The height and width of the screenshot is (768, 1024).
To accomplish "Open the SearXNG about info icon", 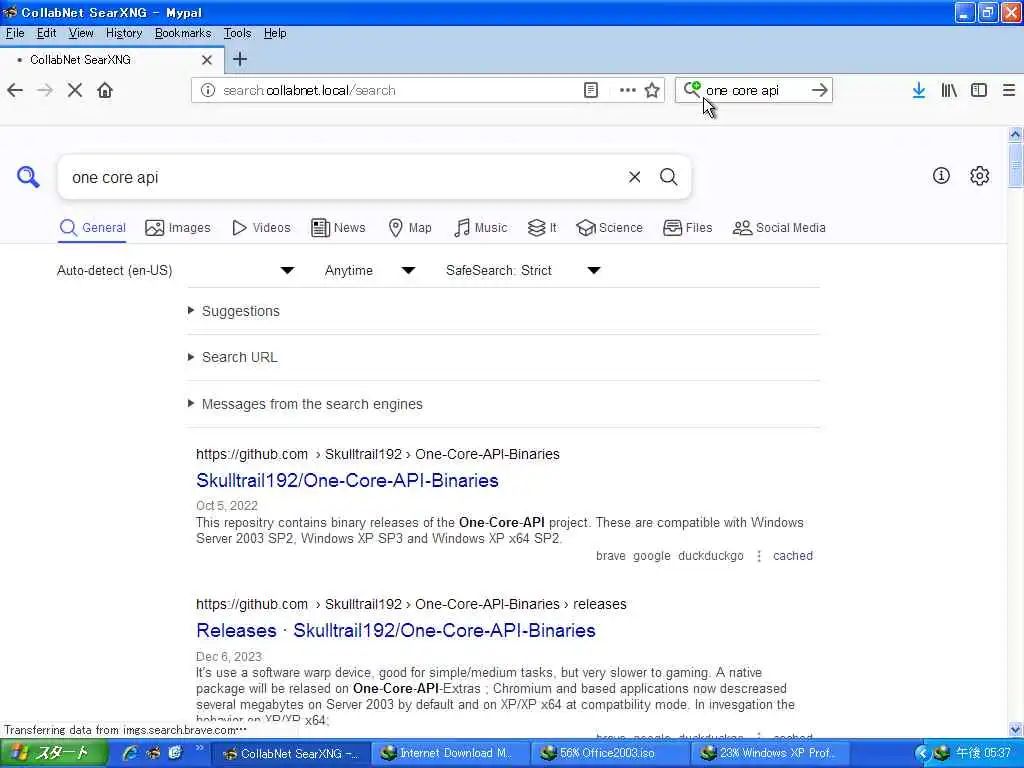I will (941, 176).
